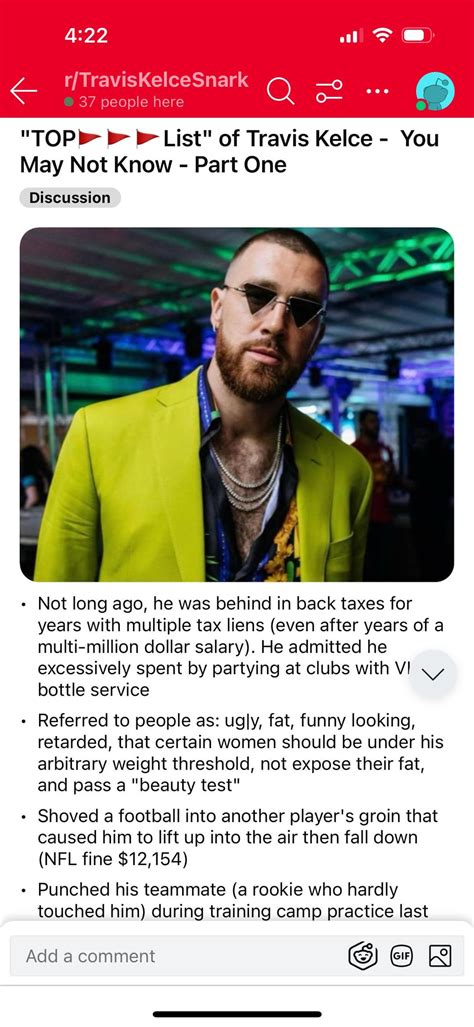474x1027 pixels.
Task: Tap the scroll-down chevron bubble
Action: pos(433,674)
